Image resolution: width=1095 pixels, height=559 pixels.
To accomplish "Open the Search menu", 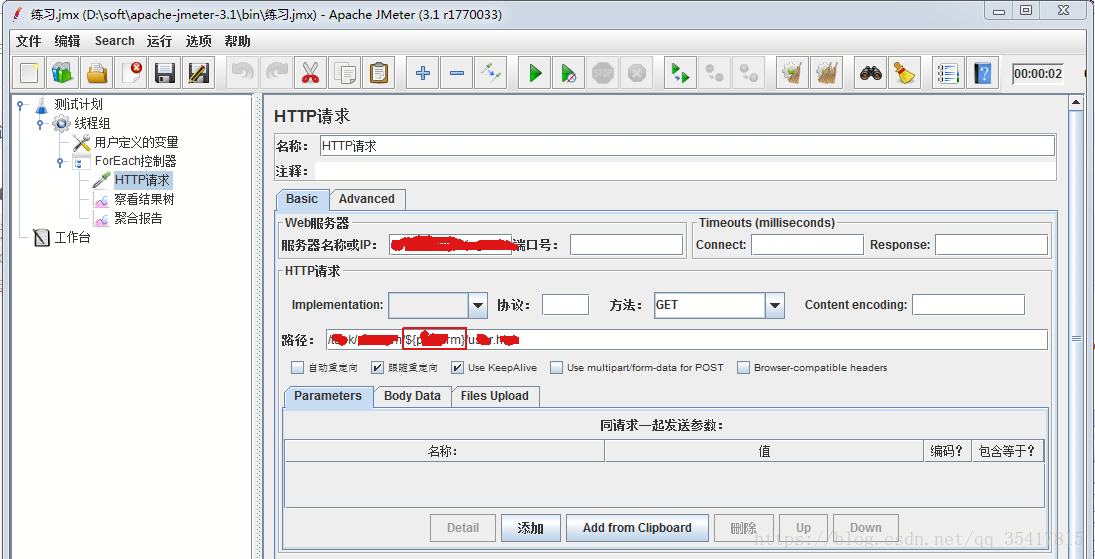I will [x=115, y=41].
